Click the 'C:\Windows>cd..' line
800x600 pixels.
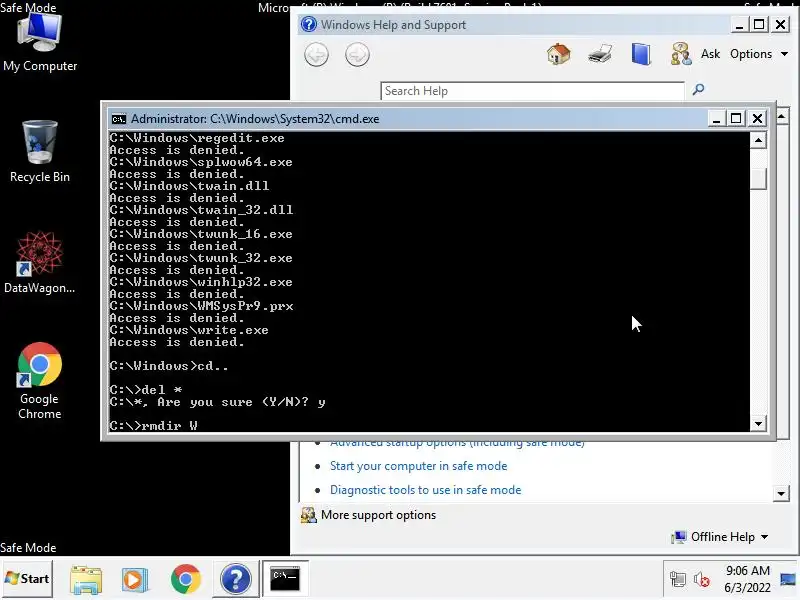click(x=169, y=366)
